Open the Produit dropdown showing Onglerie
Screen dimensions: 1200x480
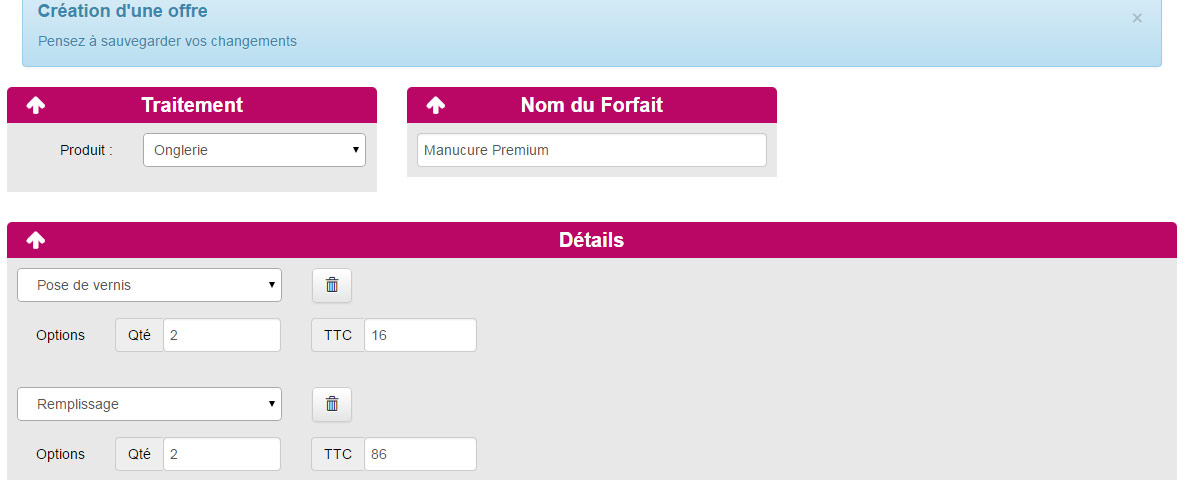click(254, 150)
